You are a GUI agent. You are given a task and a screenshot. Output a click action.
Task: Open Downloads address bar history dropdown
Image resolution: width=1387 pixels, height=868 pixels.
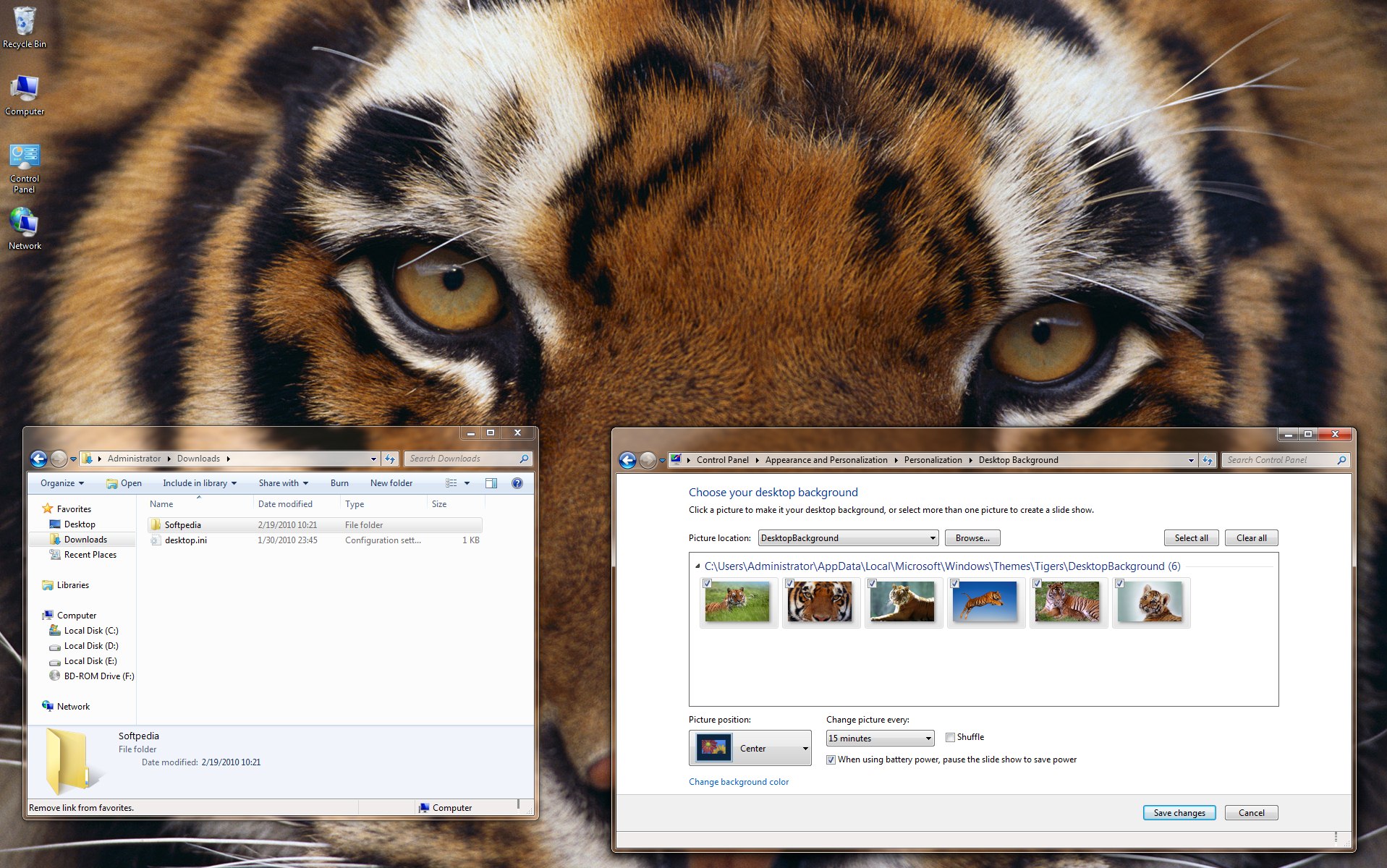coord(373,459)
